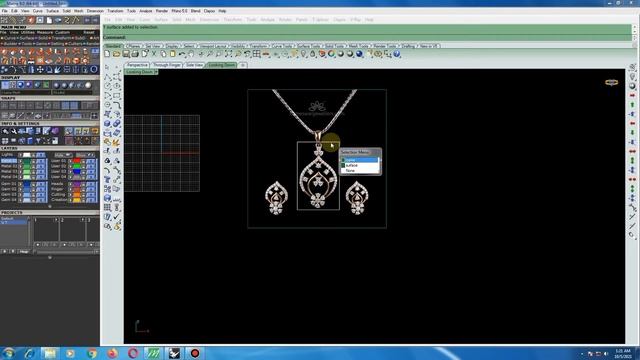
Task: Select the Fillet curve tool in vertical toolbar
Action: (117, 105)
